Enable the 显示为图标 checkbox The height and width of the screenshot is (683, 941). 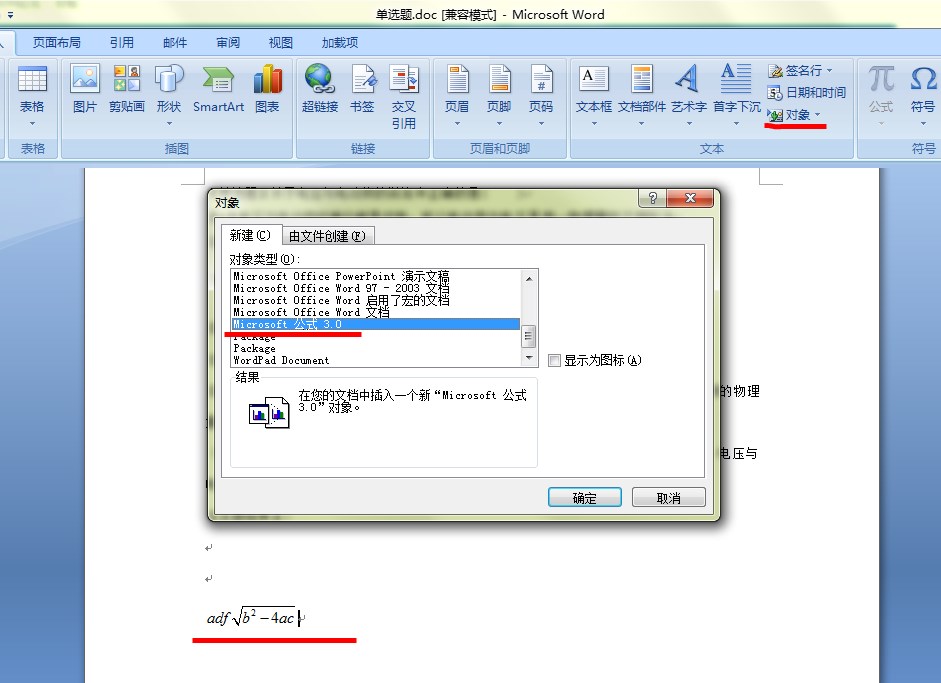(x=555, y=360)
